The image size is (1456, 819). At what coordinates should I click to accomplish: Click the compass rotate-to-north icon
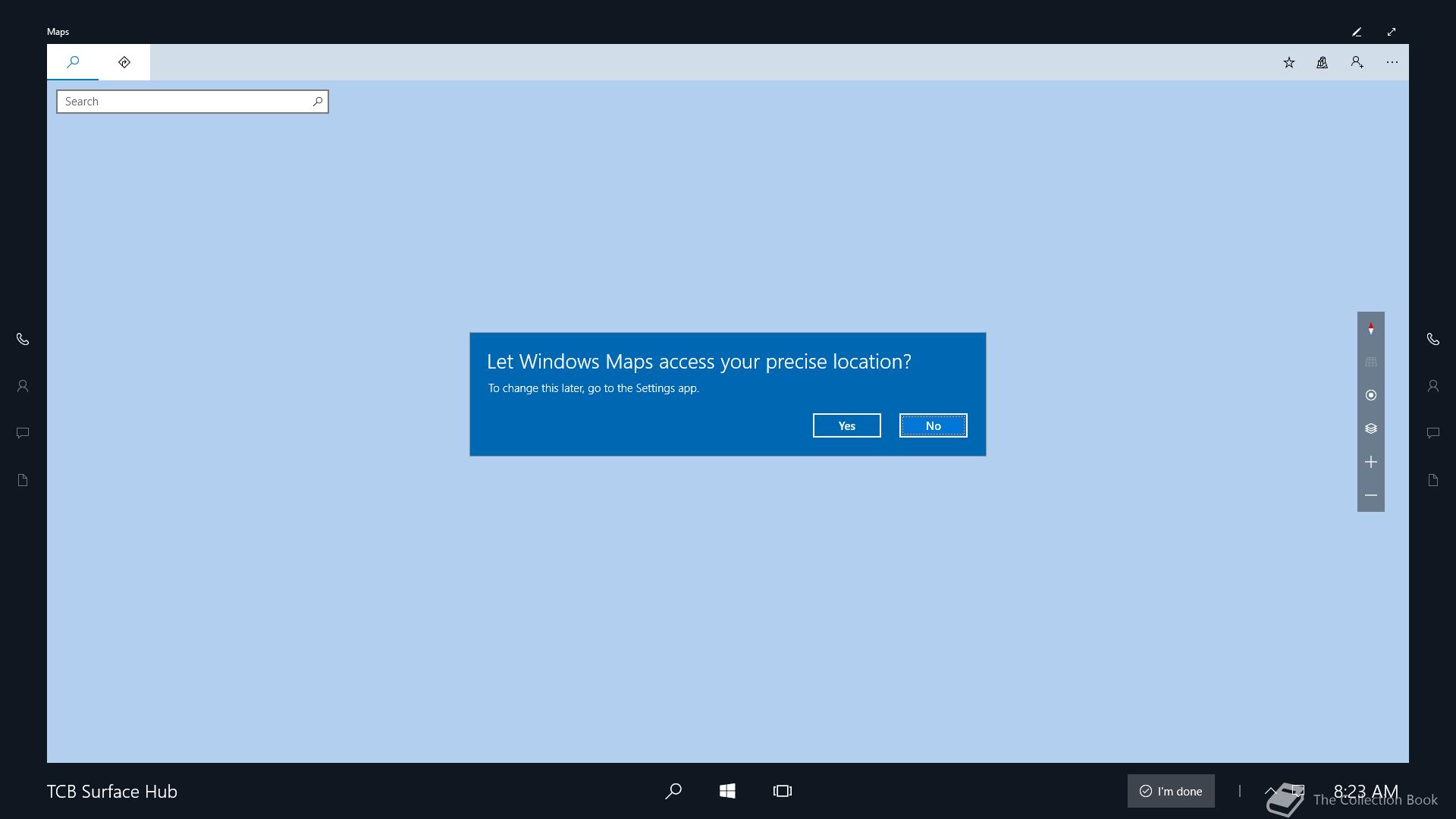tap(1371, 328)
